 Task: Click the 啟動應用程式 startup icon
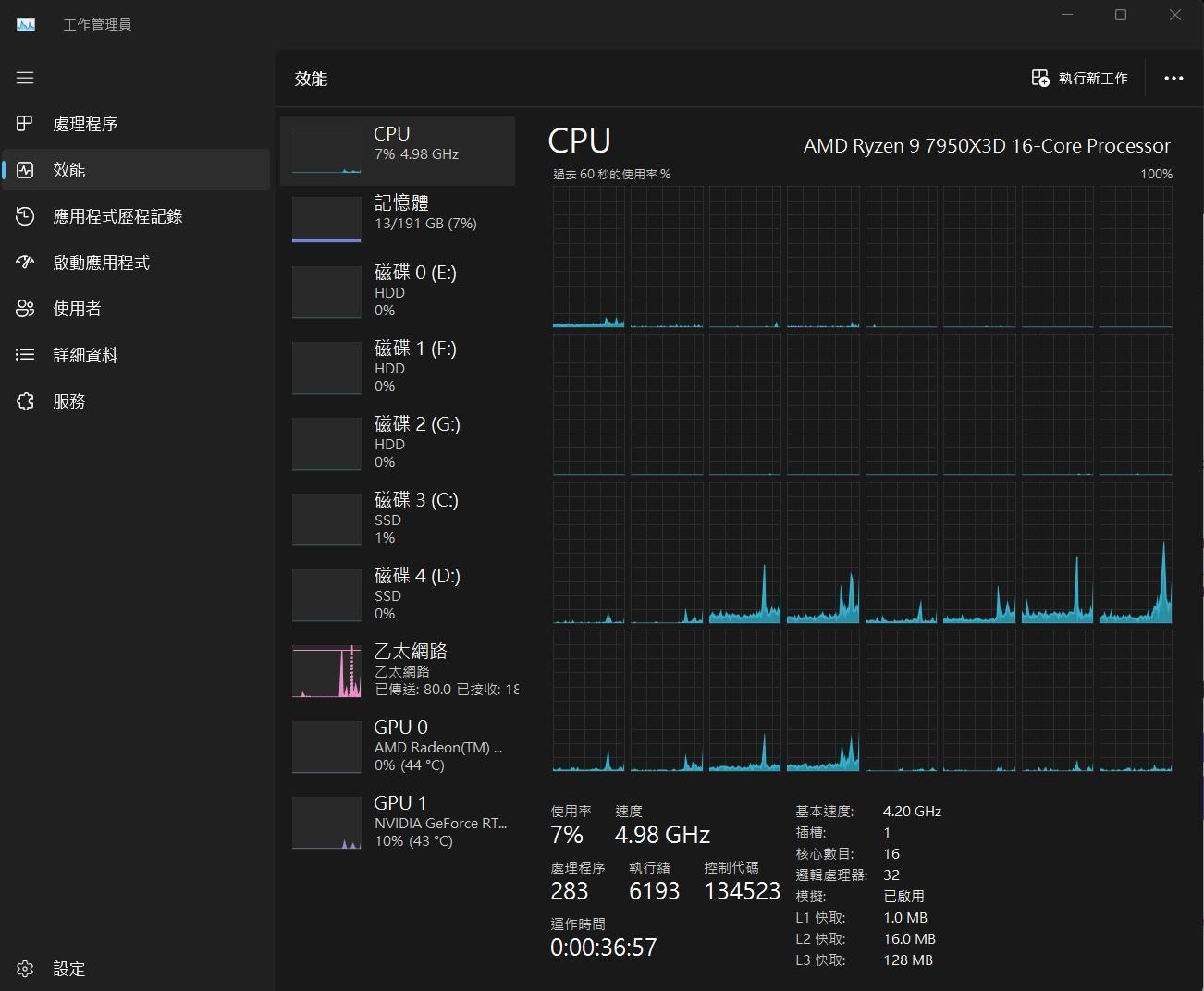pyautogui.click(x=25, y=263)
